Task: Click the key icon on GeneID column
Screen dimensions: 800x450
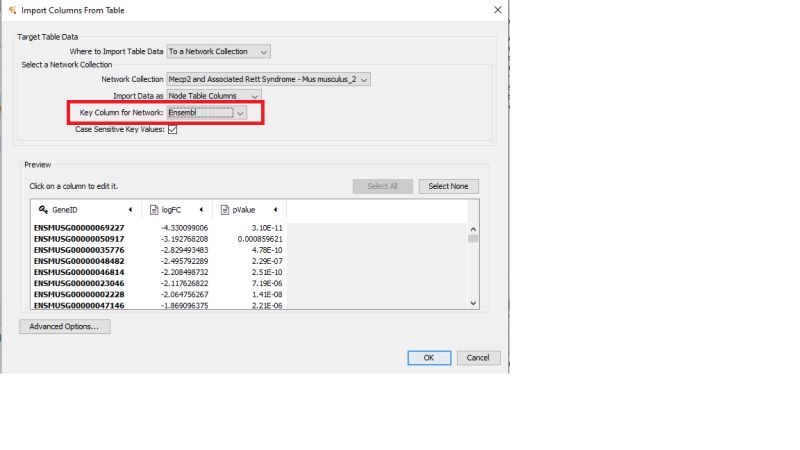Action: point(43,210)
